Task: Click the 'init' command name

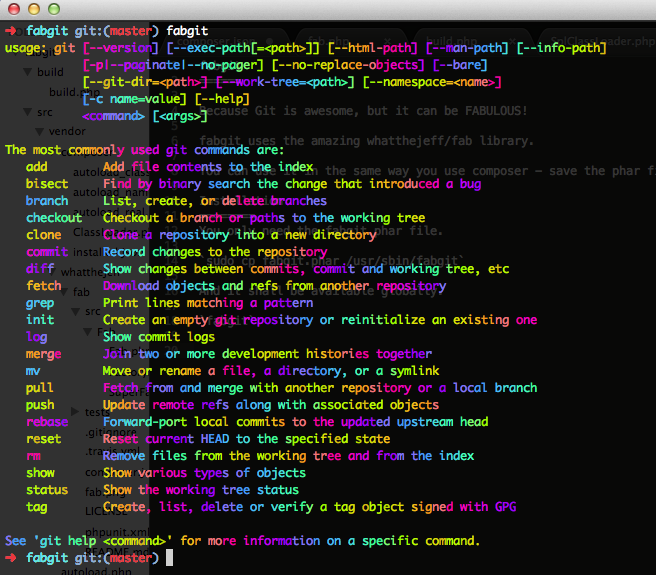Action: pyautogui.click(x=40, y=320)
